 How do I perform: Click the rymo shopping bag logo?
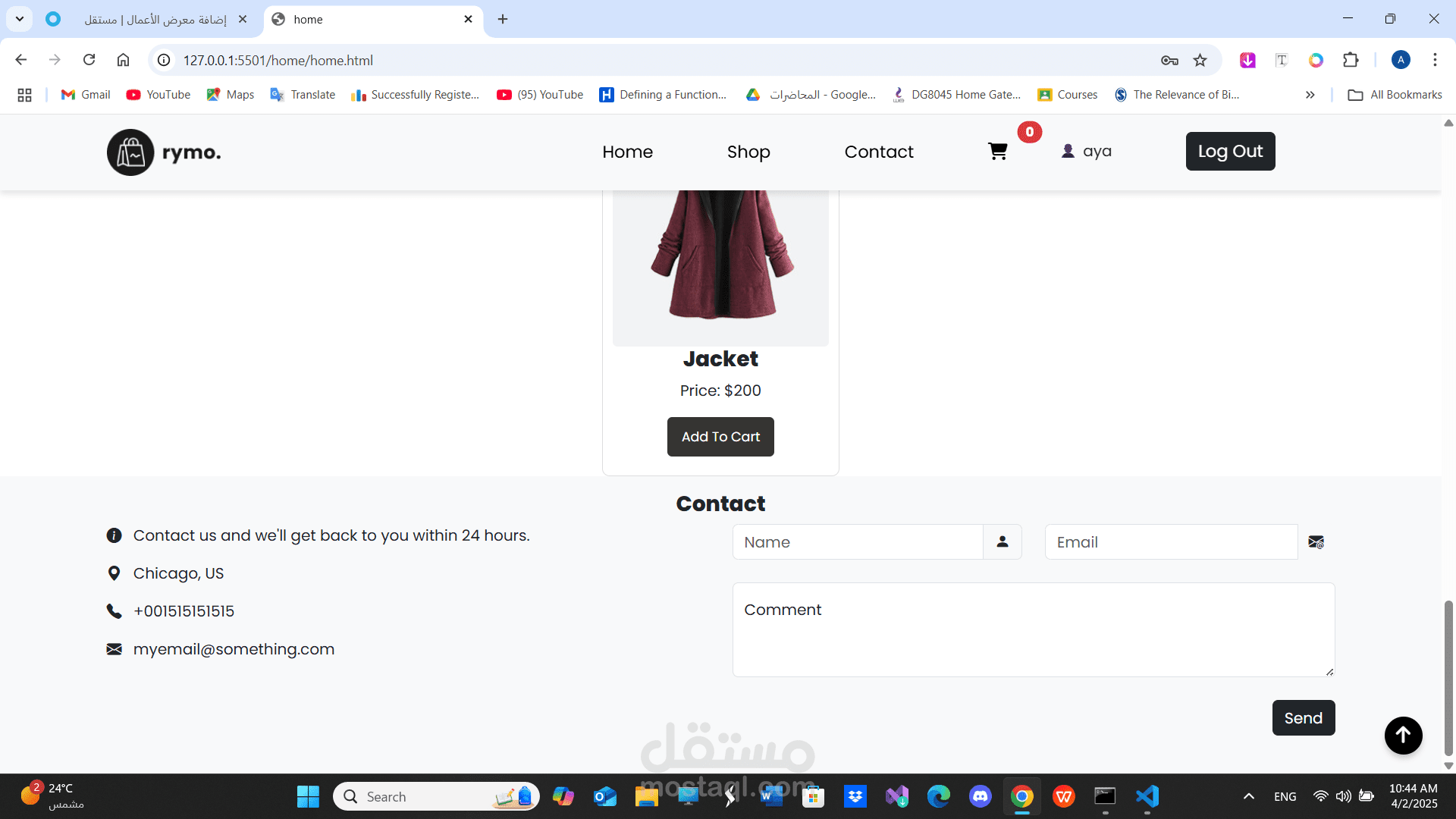click(x=130, y=152)
